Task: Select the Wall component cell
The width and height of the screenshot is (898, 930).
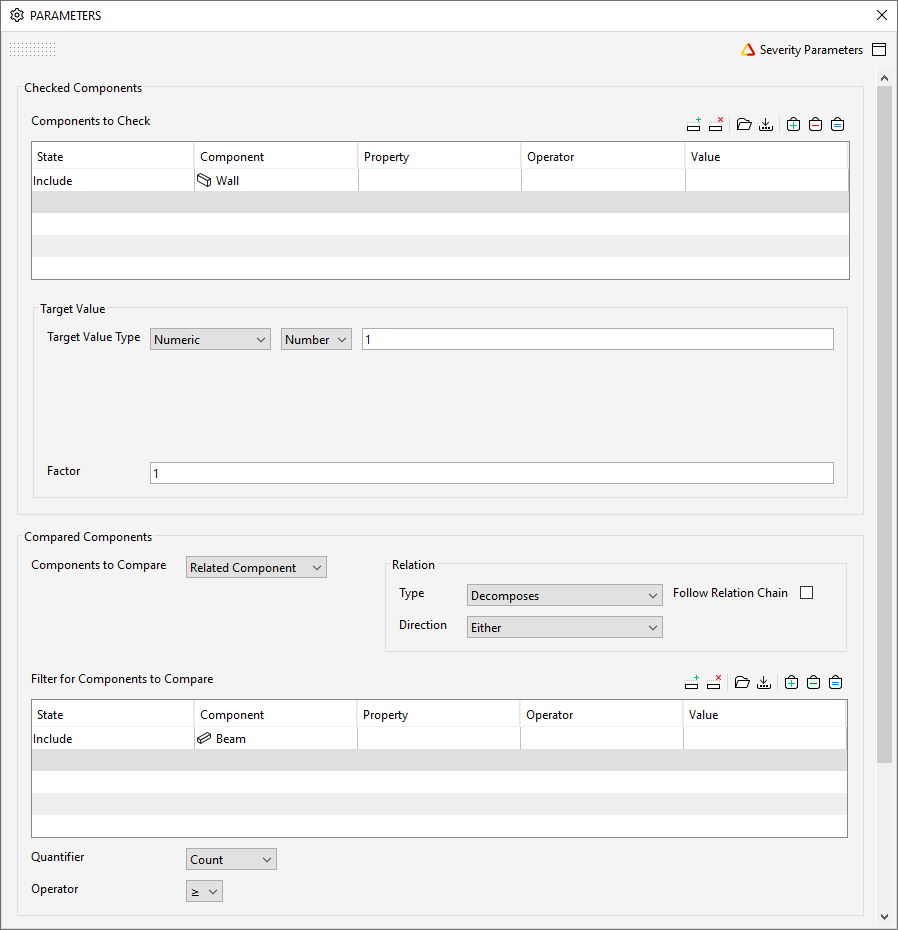Action: tap(276, 180)
